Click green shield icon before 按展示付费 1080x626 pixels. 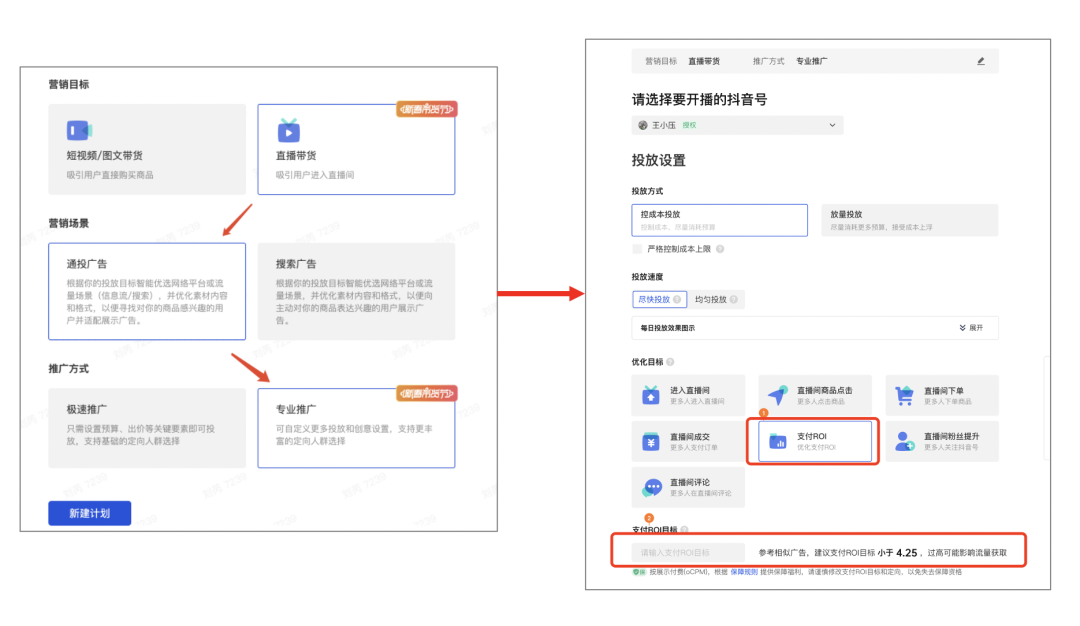(638, 572)
